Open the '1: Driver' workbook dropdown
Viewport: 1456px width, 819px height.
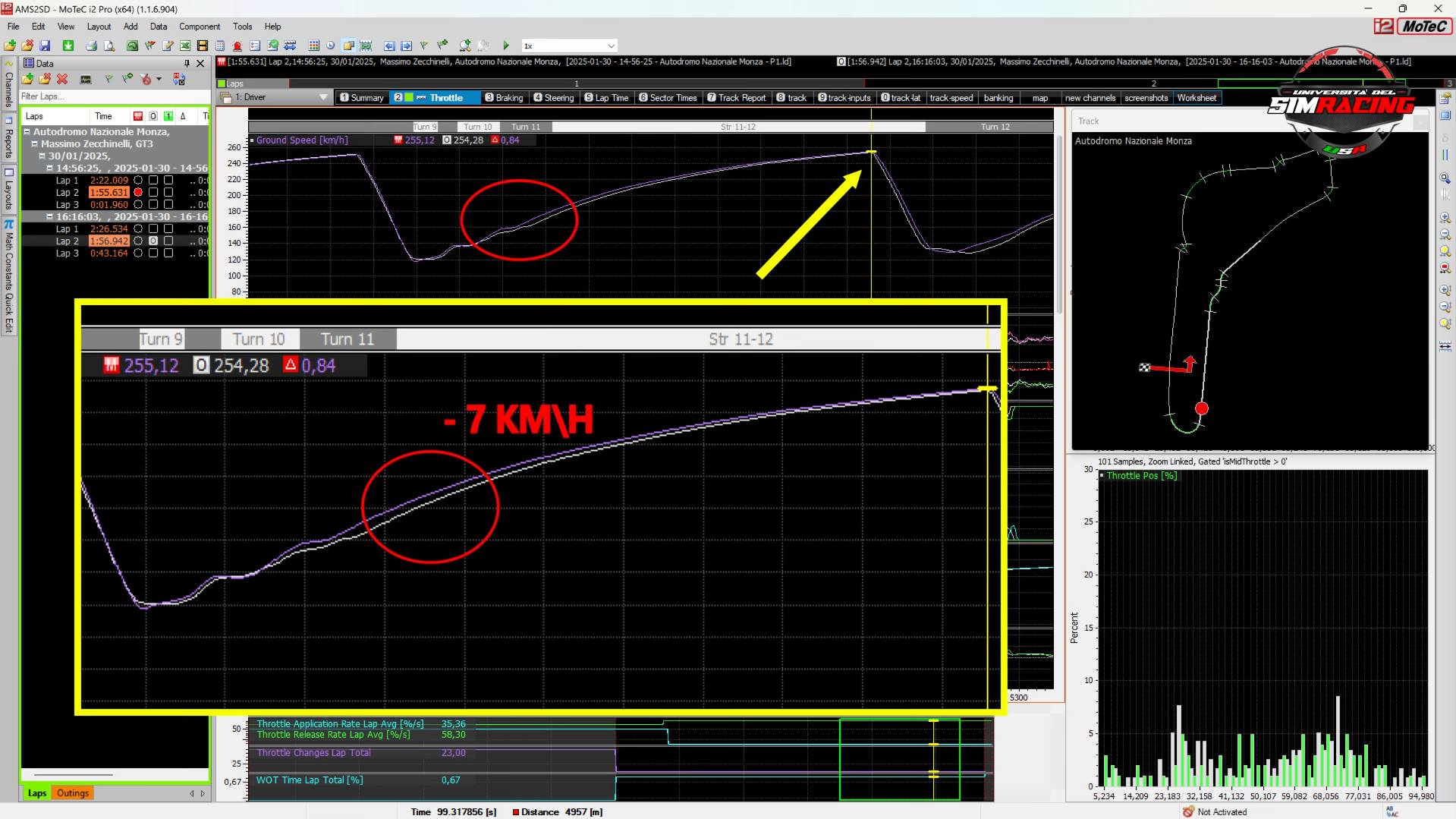click(323, 97)
